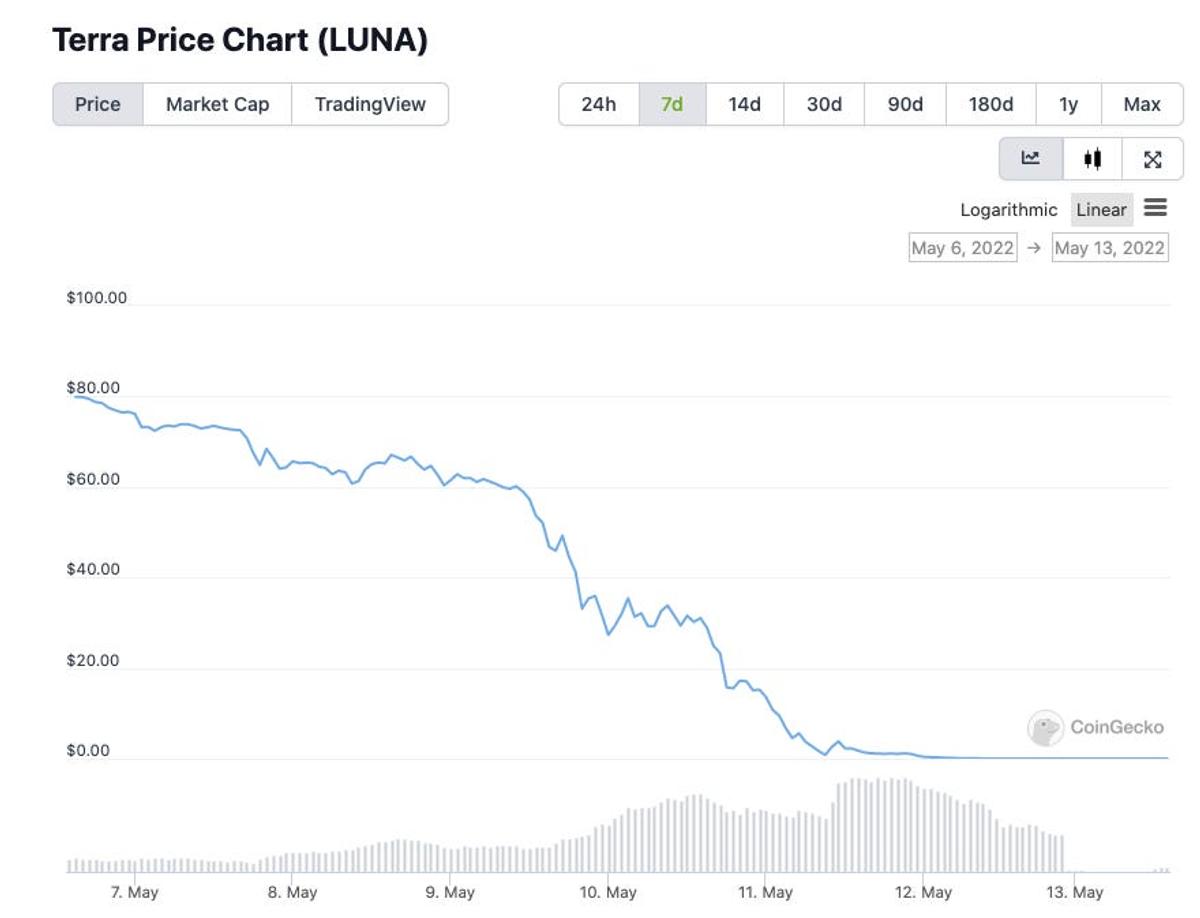
Task: Show the 1 year chart
Action: (1068, 104)
